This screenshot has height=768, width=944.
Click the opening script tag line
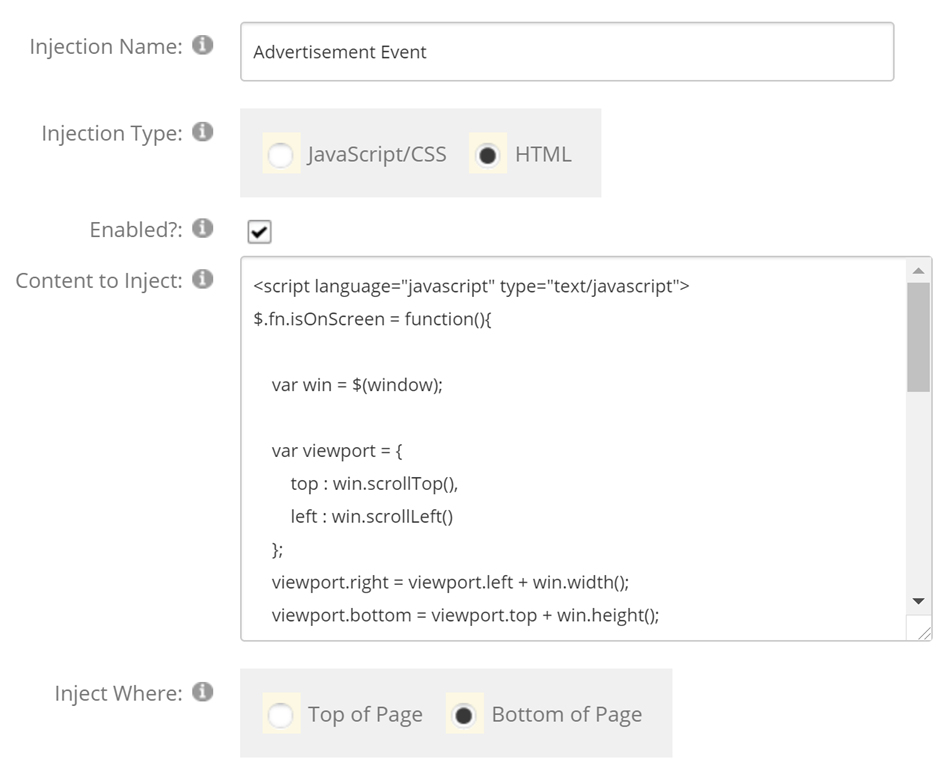point(471,286)
